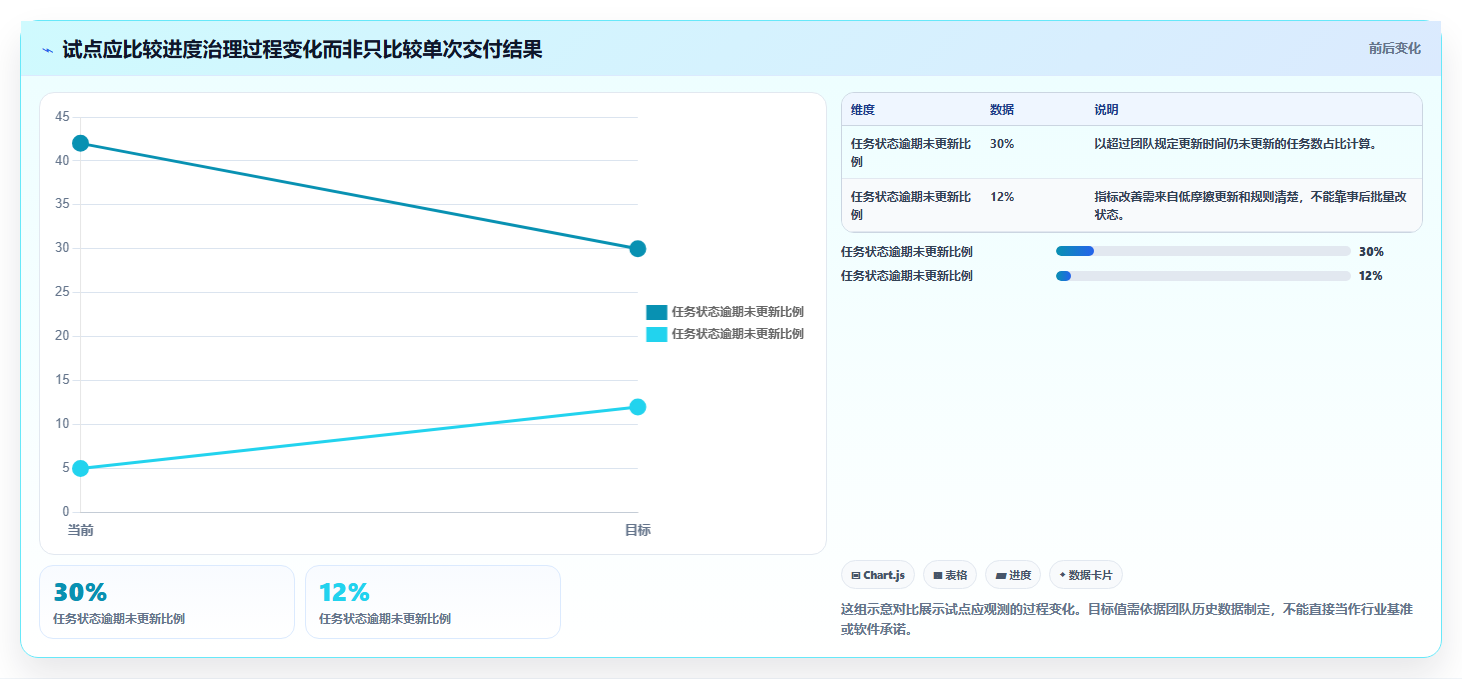Viewport: 1462px width, 679px height.
Task: Click the 说明 column header
Action: 1106,110
